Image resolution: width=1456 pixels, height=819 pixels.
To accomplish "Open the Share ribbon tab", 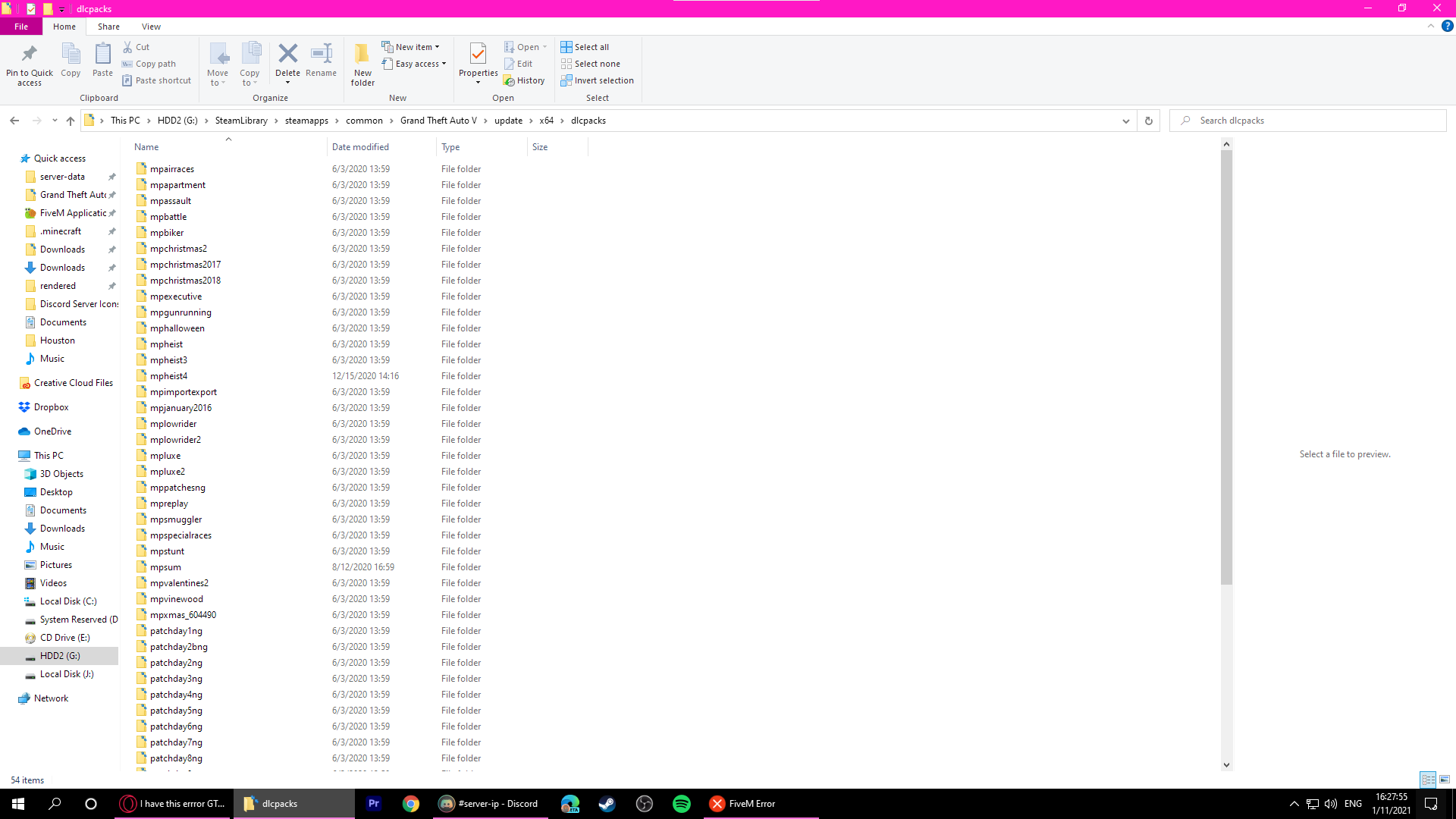I will tap(108, 27).
